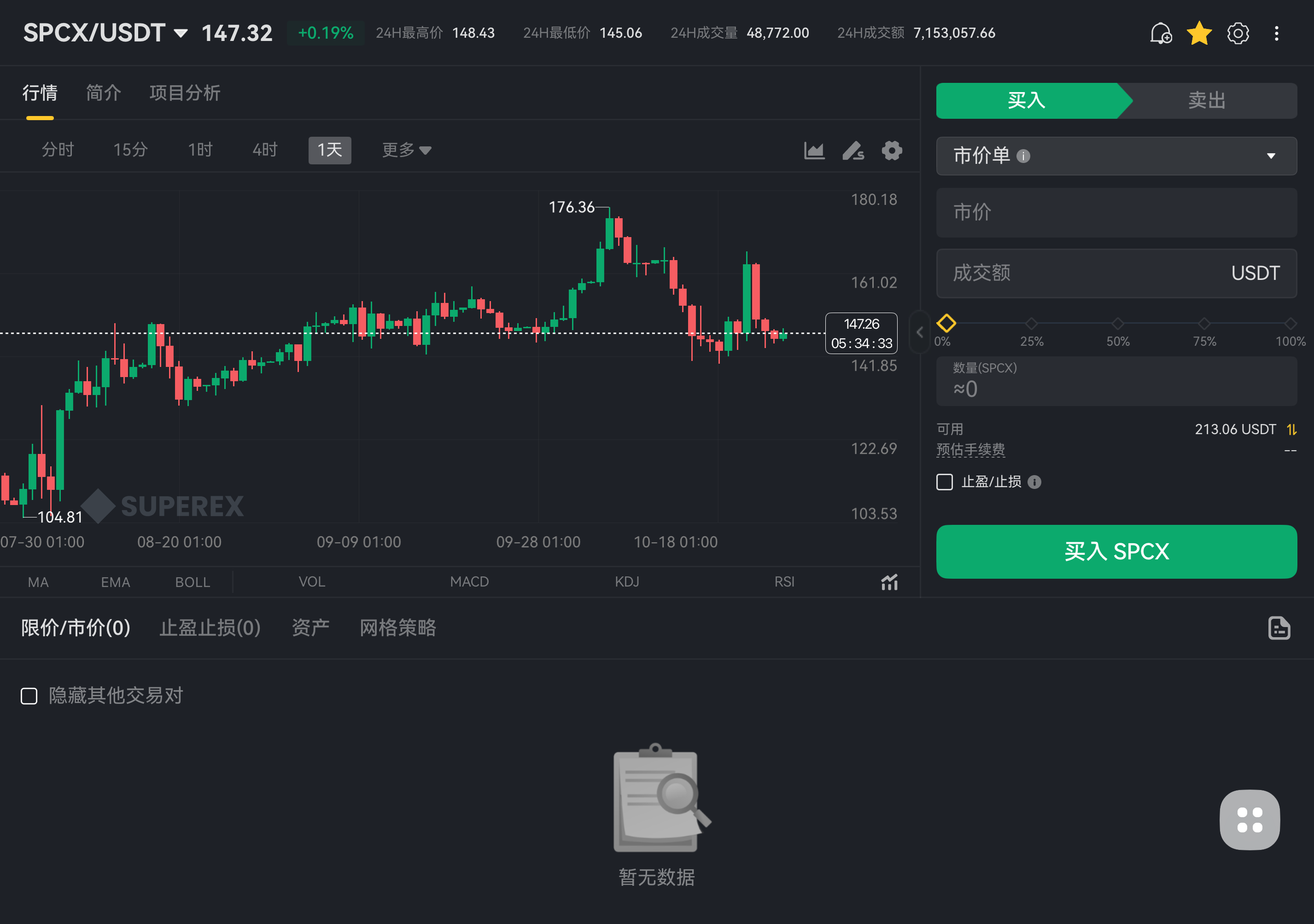This screenshot has height=924, width=1314.
Task: Toggle the VOL indicator
Action: pos(312,582)
